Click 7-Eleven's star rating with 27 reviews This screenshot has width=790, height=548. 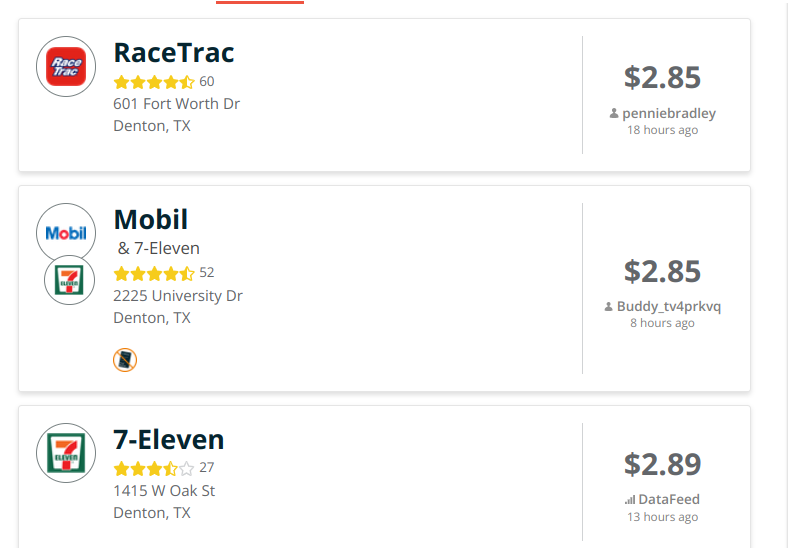[154, 468]
